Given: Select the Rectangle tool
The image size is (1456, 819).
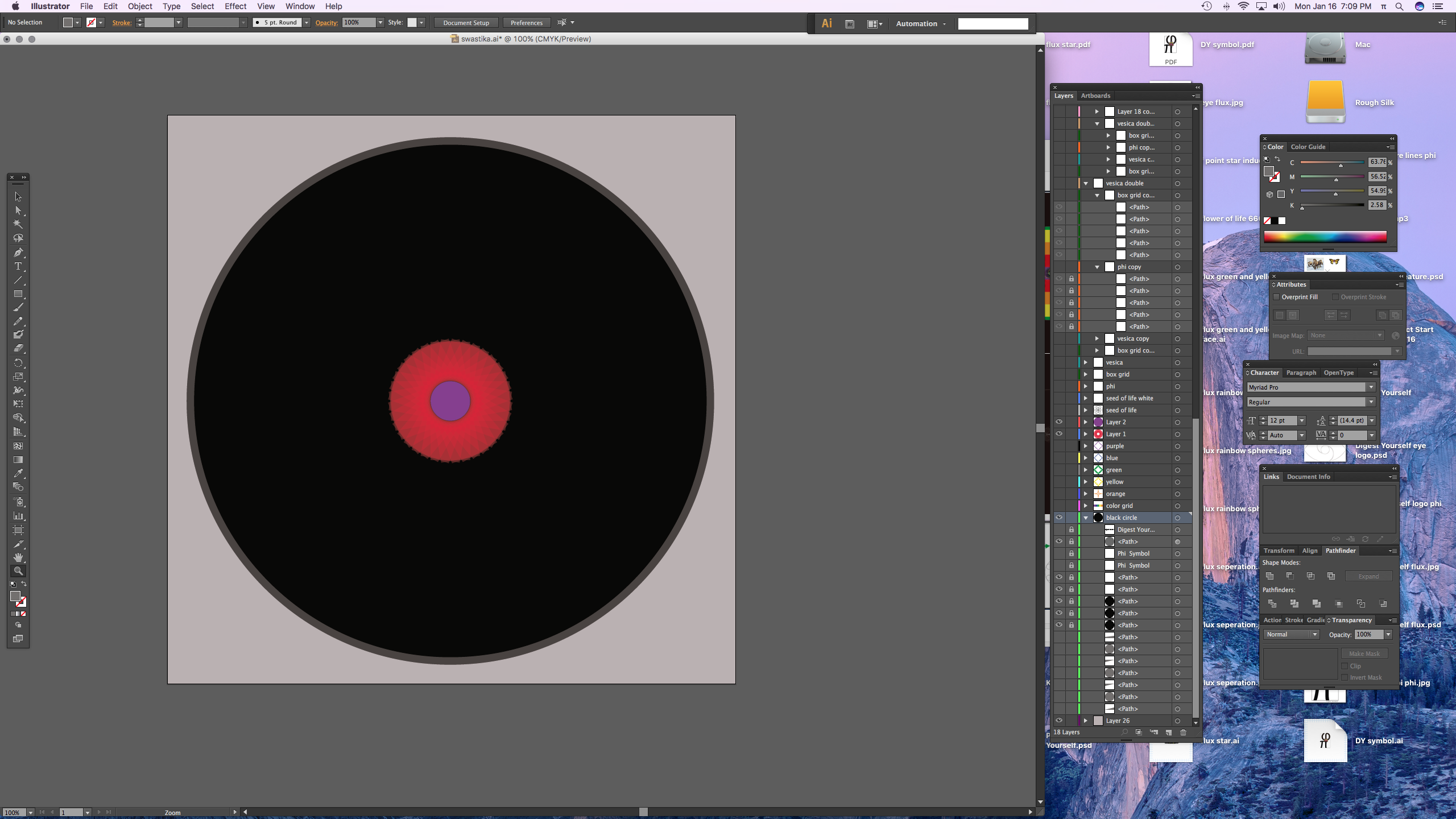Looking at the screenshot, I should 18,294.
